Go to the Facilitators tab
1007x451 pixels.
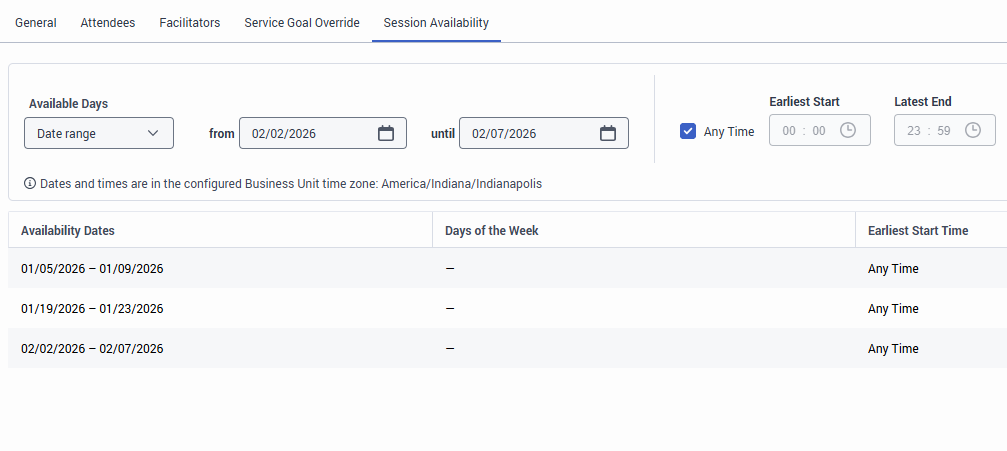click(x=190, y=23)
